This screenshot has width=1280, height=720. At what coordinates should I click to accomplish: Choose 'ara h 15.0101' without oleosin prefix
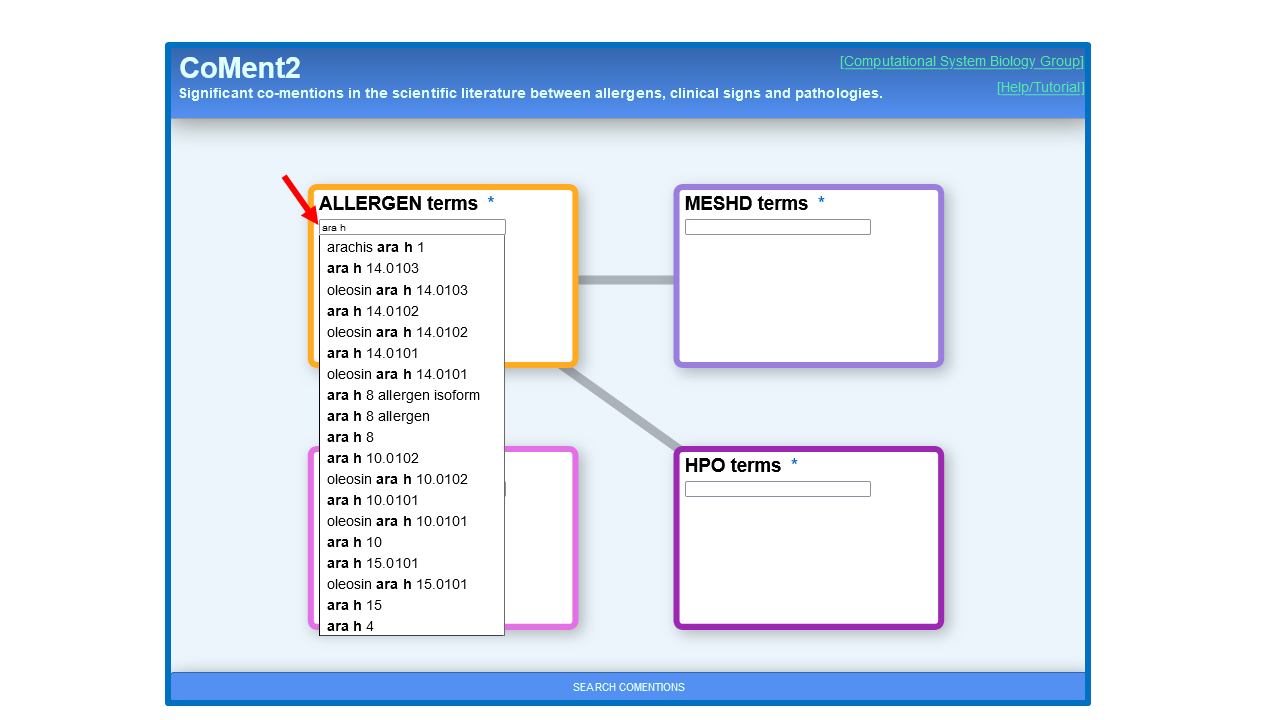[373, 563]
